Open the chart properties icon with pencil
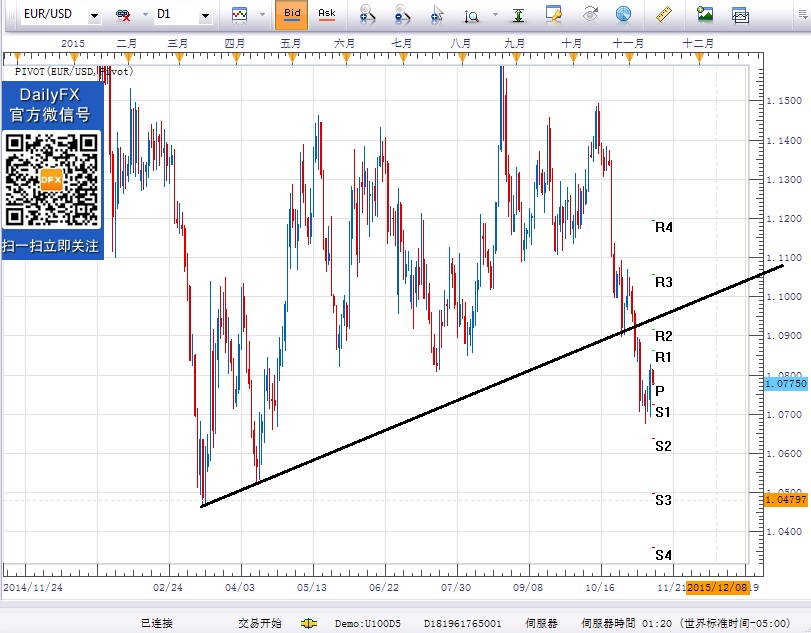 554,14
